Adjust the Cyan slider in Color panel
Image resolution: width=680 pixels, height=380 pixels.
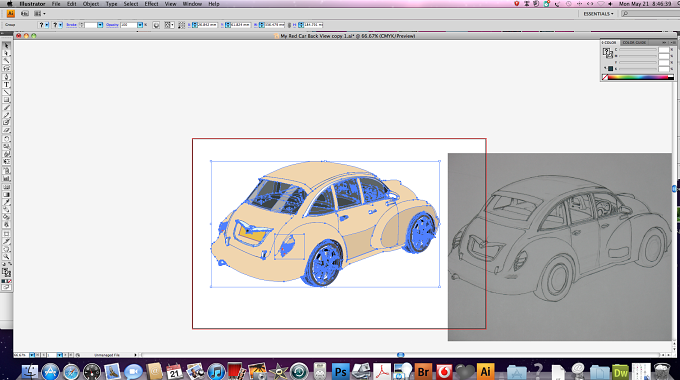coord(638,50)
